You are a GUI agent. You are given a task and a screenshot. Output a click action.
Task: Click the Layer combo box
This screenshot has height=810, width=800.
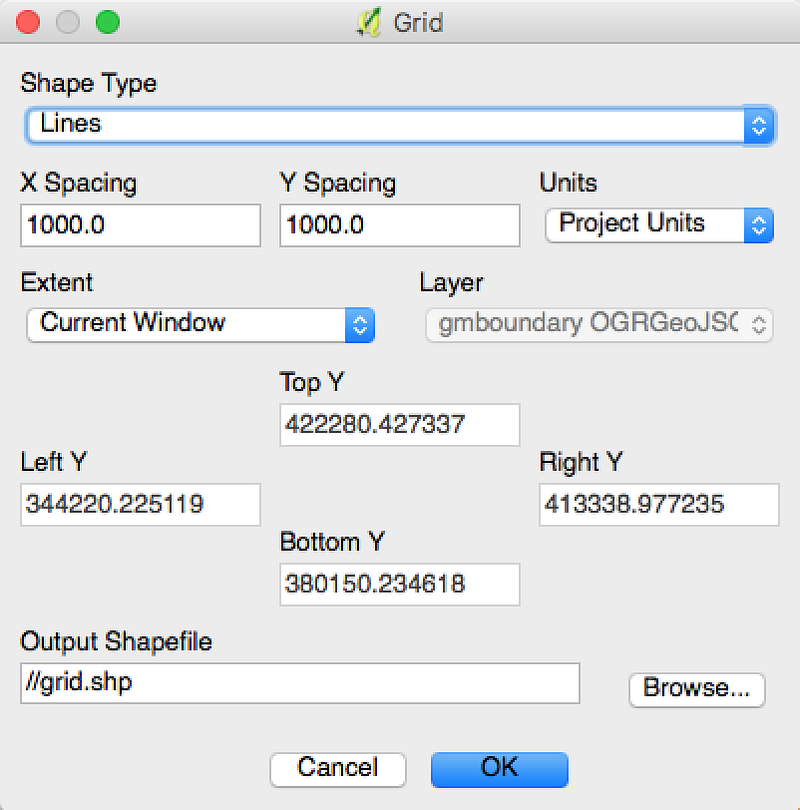(x=599, y=324)
